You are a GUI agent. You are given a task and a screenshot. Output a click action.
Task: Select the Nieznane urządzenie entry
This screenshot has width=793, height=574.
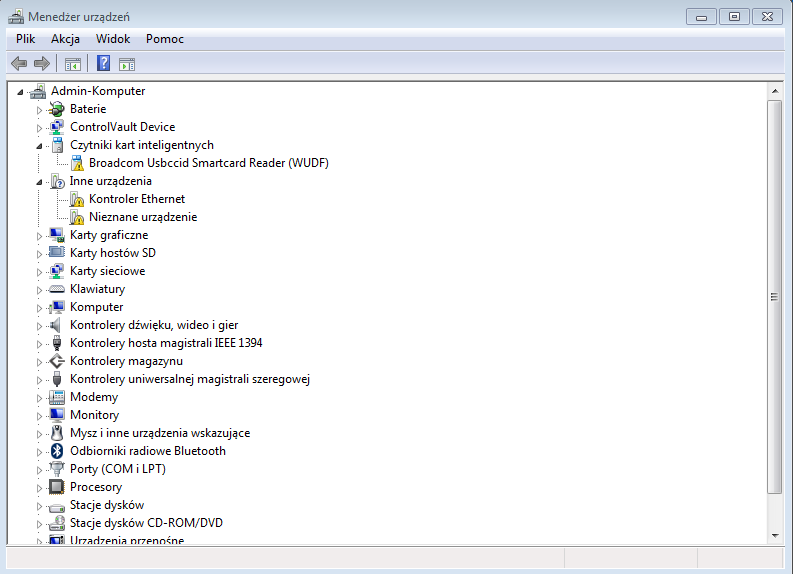(143, 217)
